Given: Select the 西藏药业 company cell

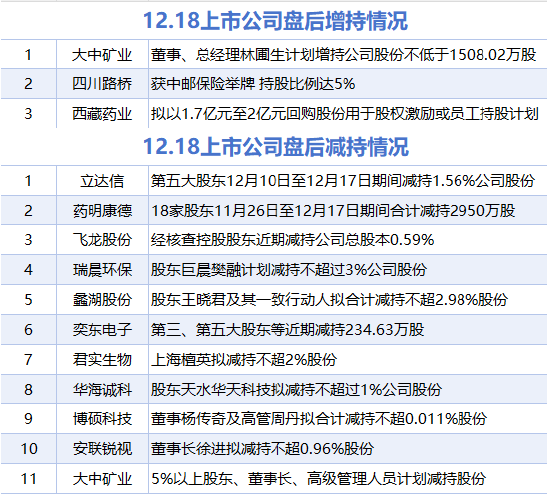Looking at the screenshot, I should (102, 114).
